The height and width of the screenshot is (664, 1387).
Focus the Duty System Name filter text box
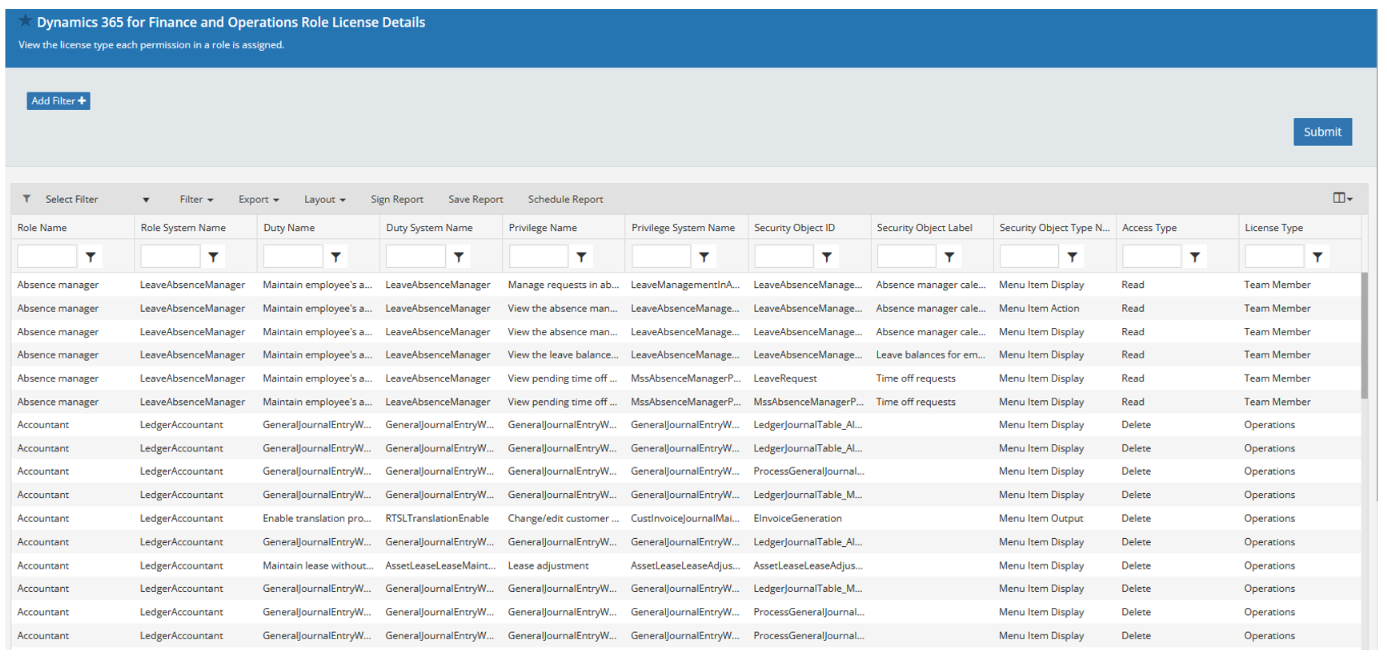tap(415, 257)
